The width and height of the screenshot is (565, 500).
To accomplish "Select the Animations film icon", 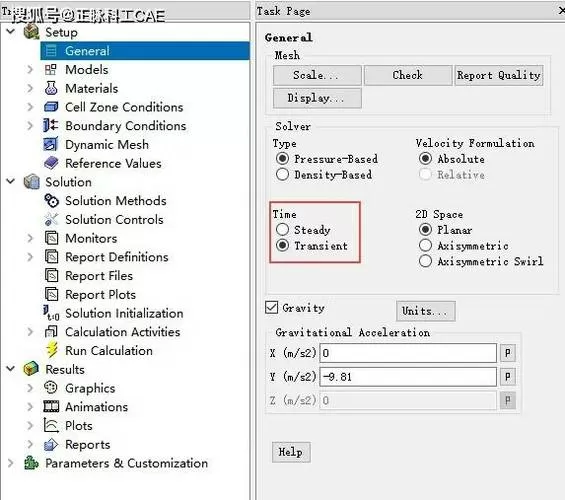I will (x=51, y=406).
